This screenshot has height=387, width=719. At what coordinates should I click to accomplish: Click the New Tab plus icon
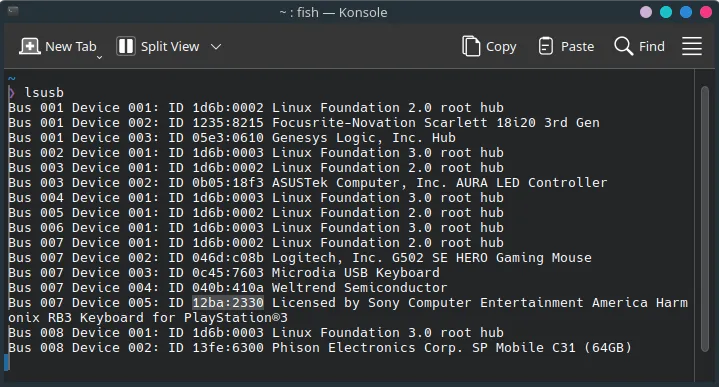pos(30,46)
